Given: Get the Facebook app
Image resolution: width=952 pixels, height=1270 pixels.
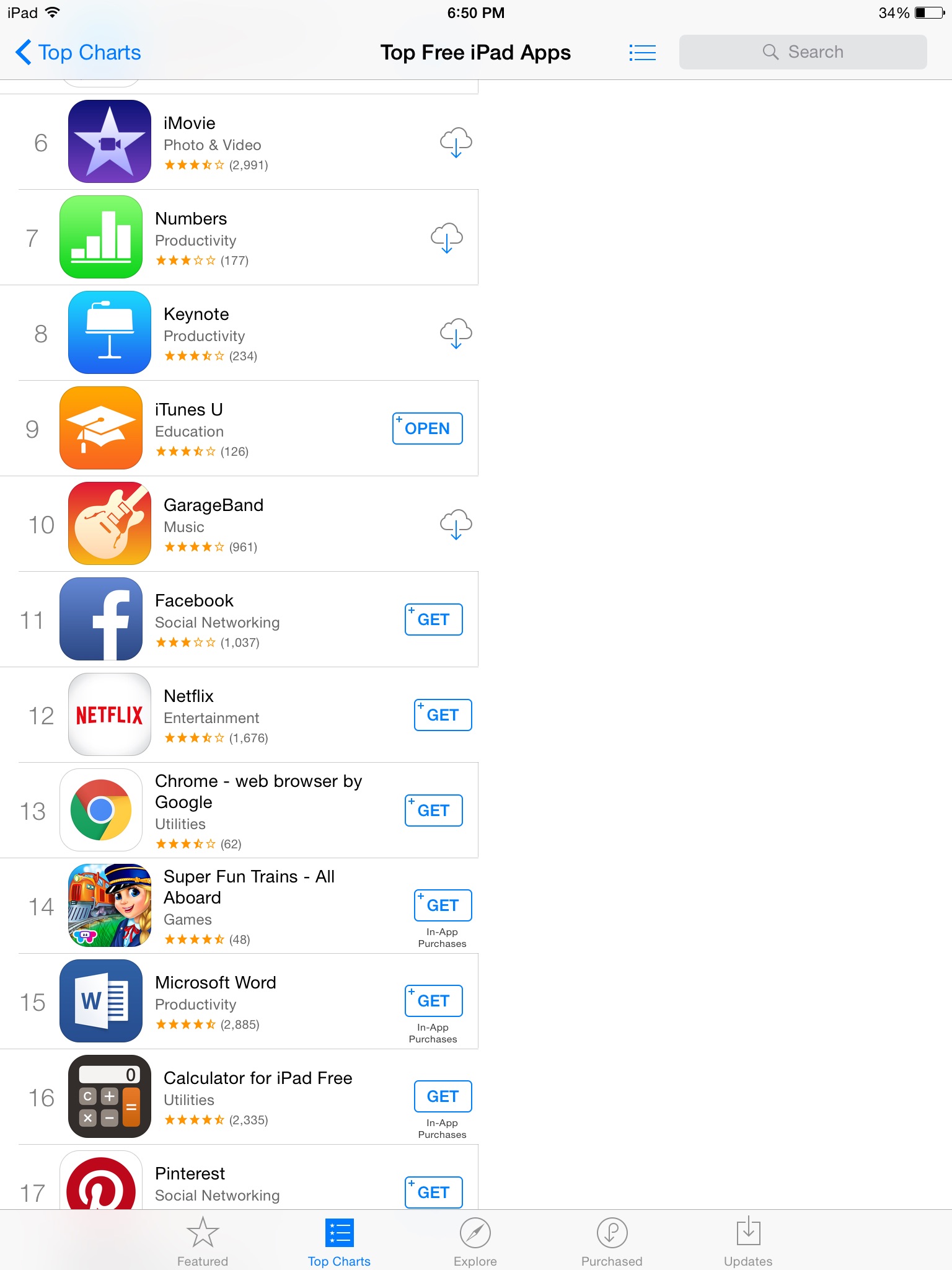Looking at the screenshot, I should (434, 619).
